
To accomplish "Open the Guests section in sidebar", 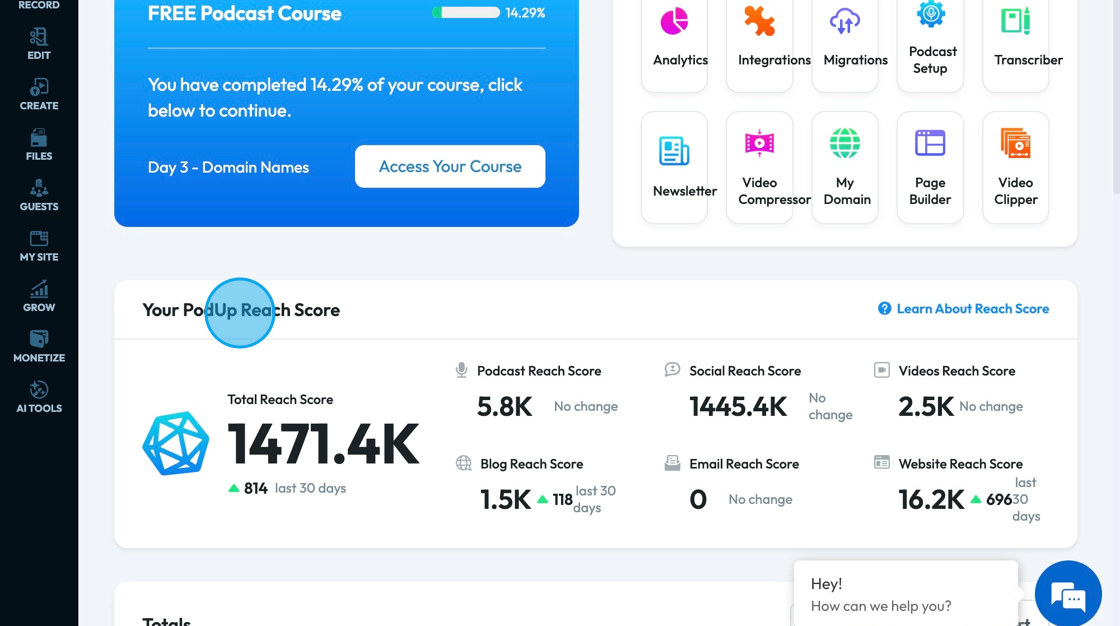I will pos(39,195).
